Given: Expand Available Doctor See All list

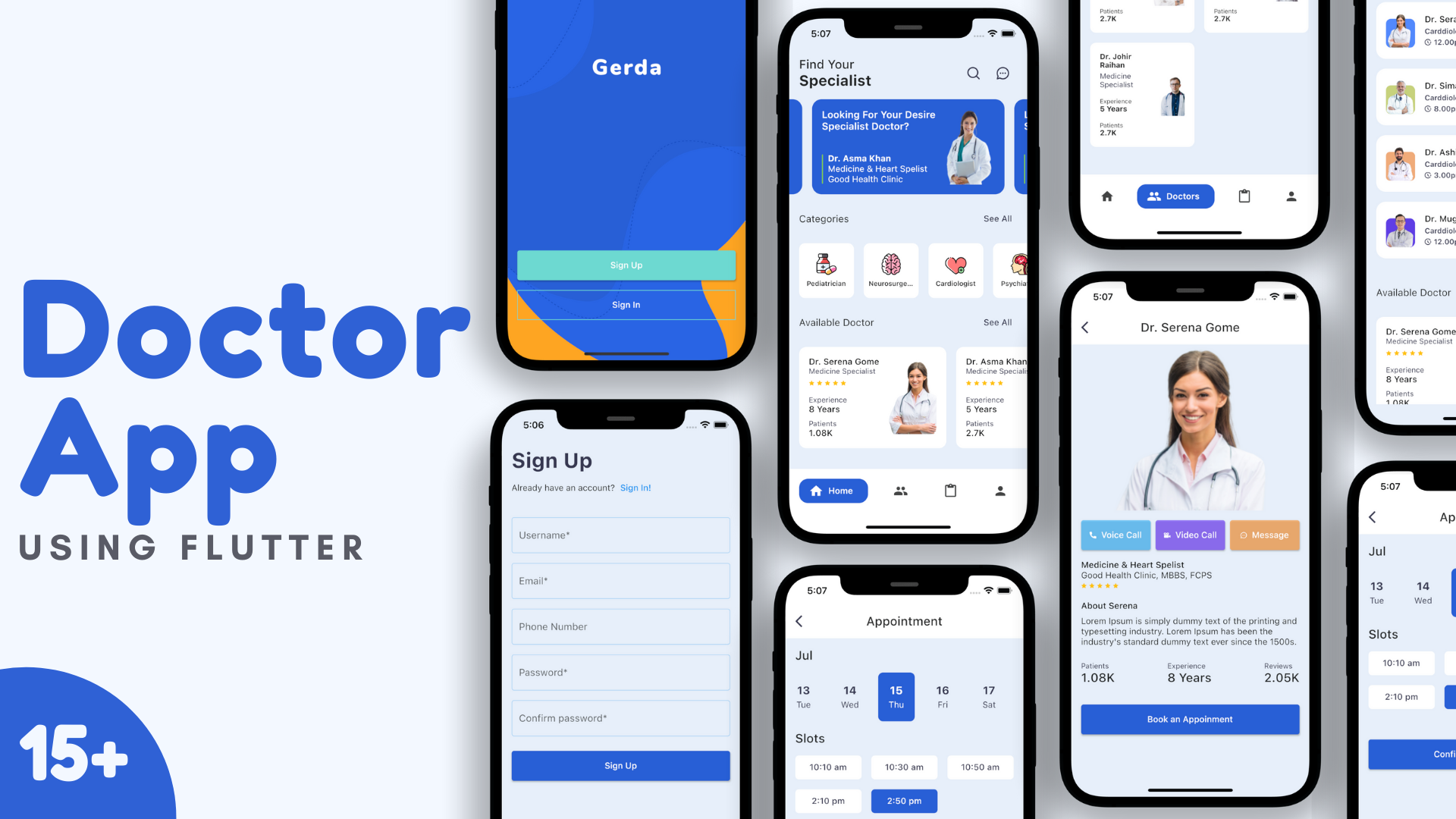Looking at the screenshot, I should [997, 322].
